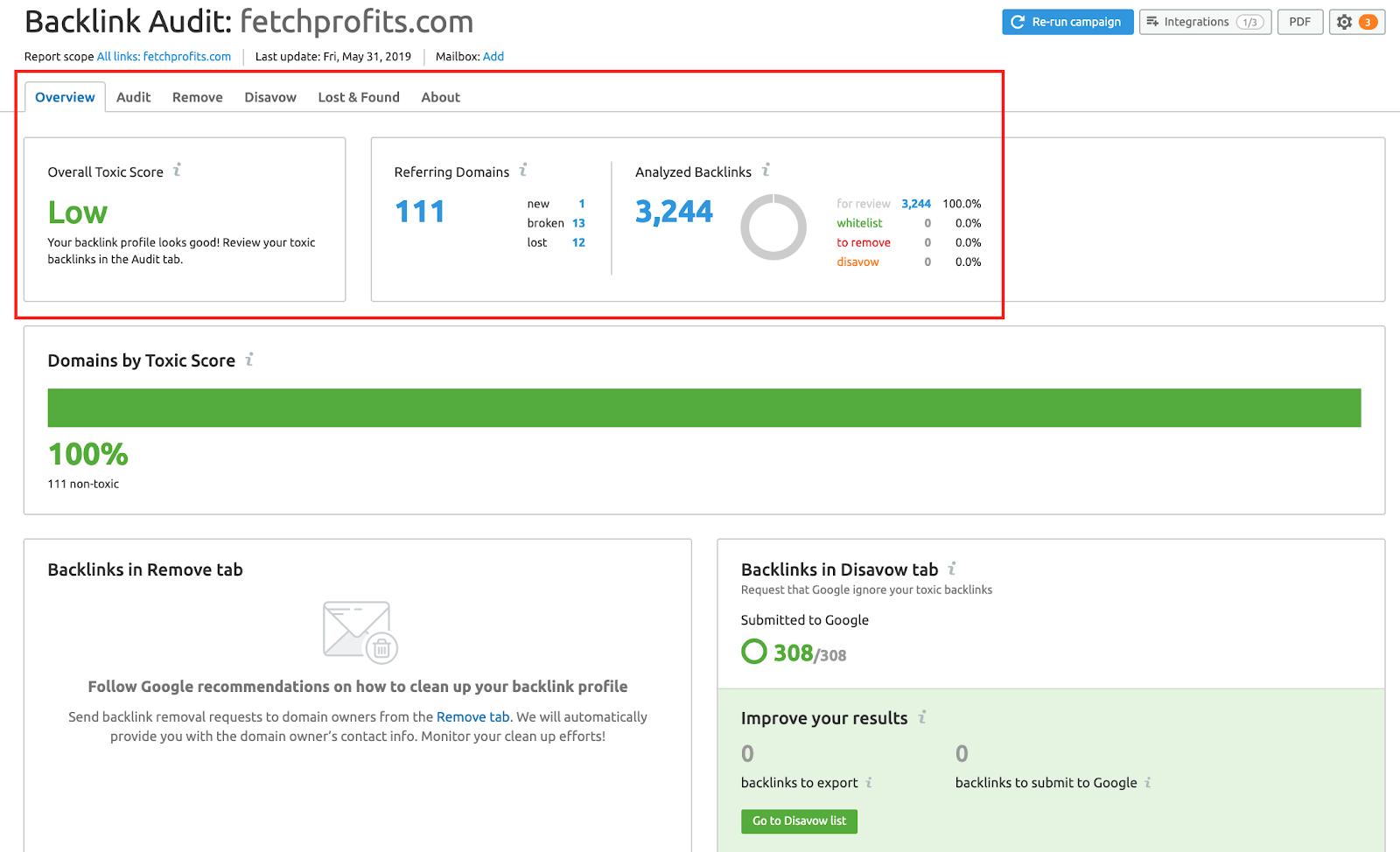The image size is (1400, 852).
Task: Open the All links: fetchprofits.com scope link
Action: 164,57
